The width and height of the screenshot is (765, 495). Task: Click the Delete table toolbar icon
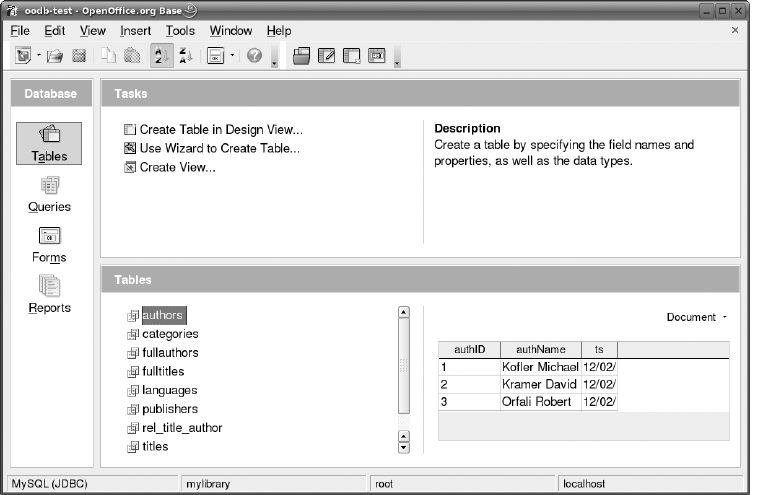pyautogui.click(x=351, y=56)
